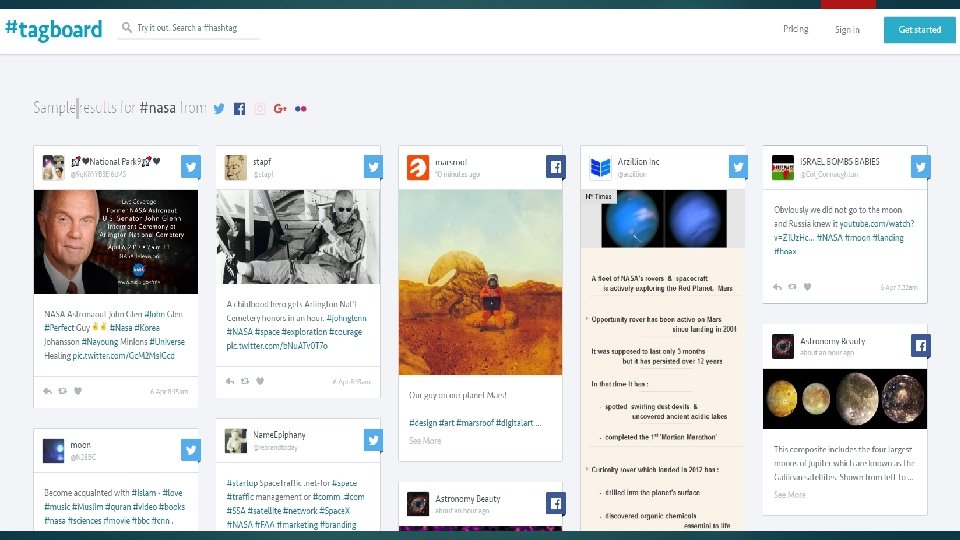Reply to the stapf tweet
960x540 pixels.
pyautogui.click(x=230, y=381)
